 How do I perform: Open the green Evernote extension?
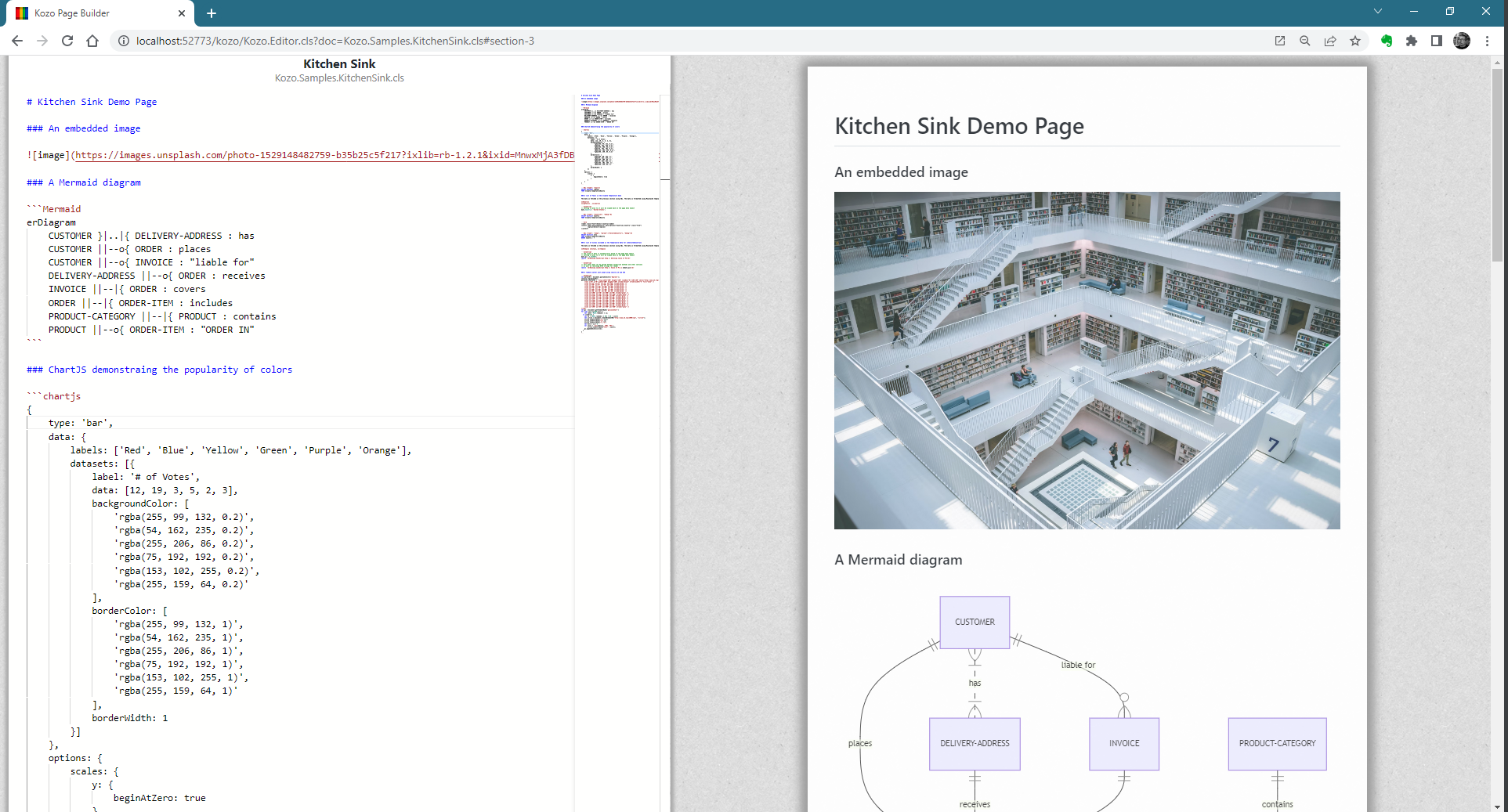[1387, 41]
